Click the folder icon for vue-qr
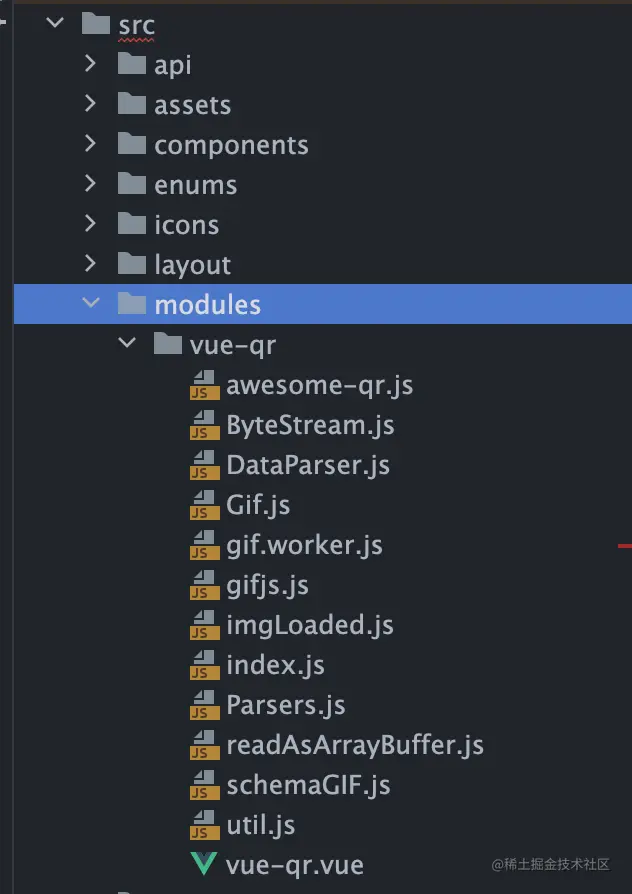632x894 pixels. [x=168, y=345]
